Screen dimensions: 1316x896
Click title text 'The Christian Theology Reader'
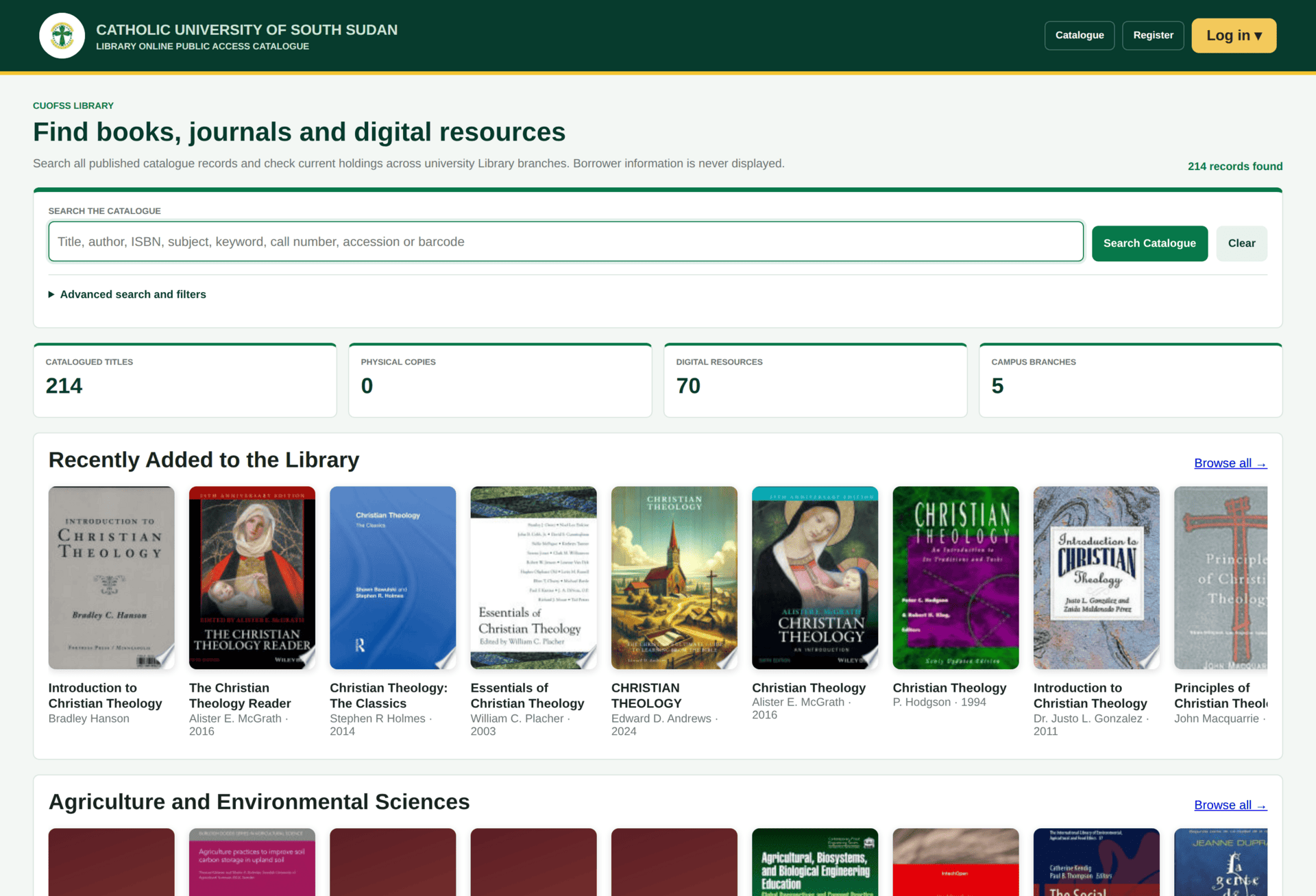point(240,696)
